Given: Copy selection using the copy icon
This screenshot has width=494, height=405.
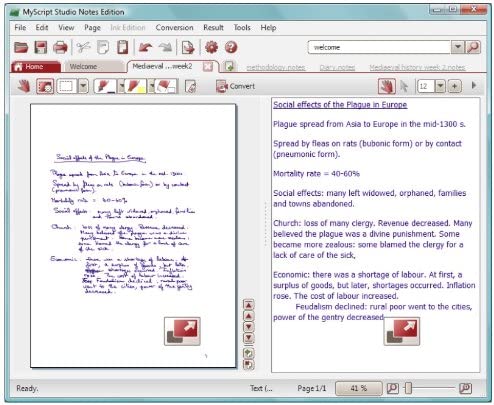Looking at the screenshot, I should point(103,47).
